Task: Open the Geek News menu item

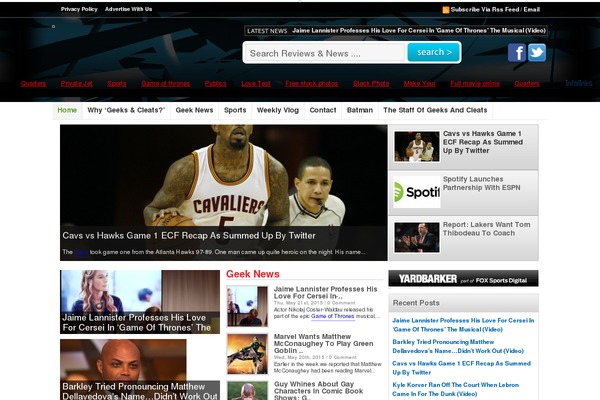Action: click(x=194, y=110)
